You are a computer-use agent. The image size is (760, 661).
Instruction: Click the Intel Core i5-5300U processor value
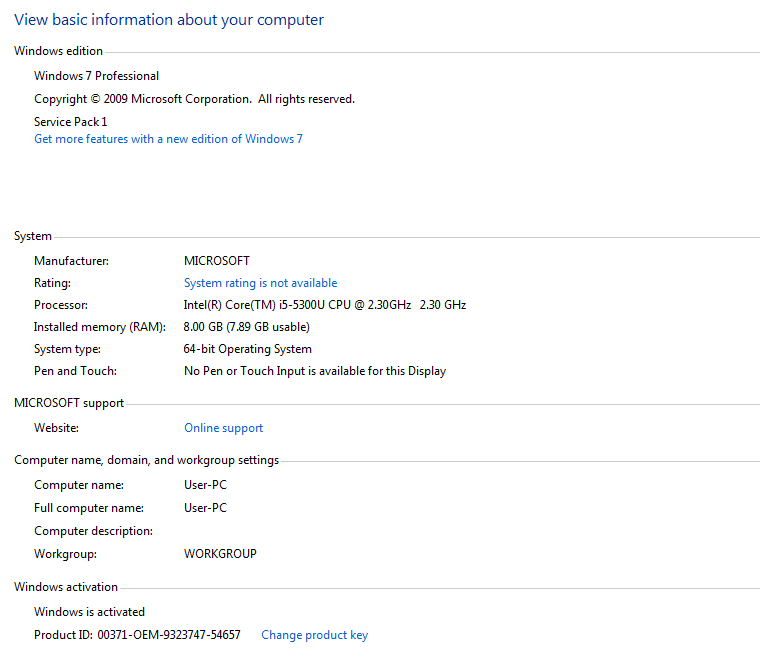click(x=325, y=305)
